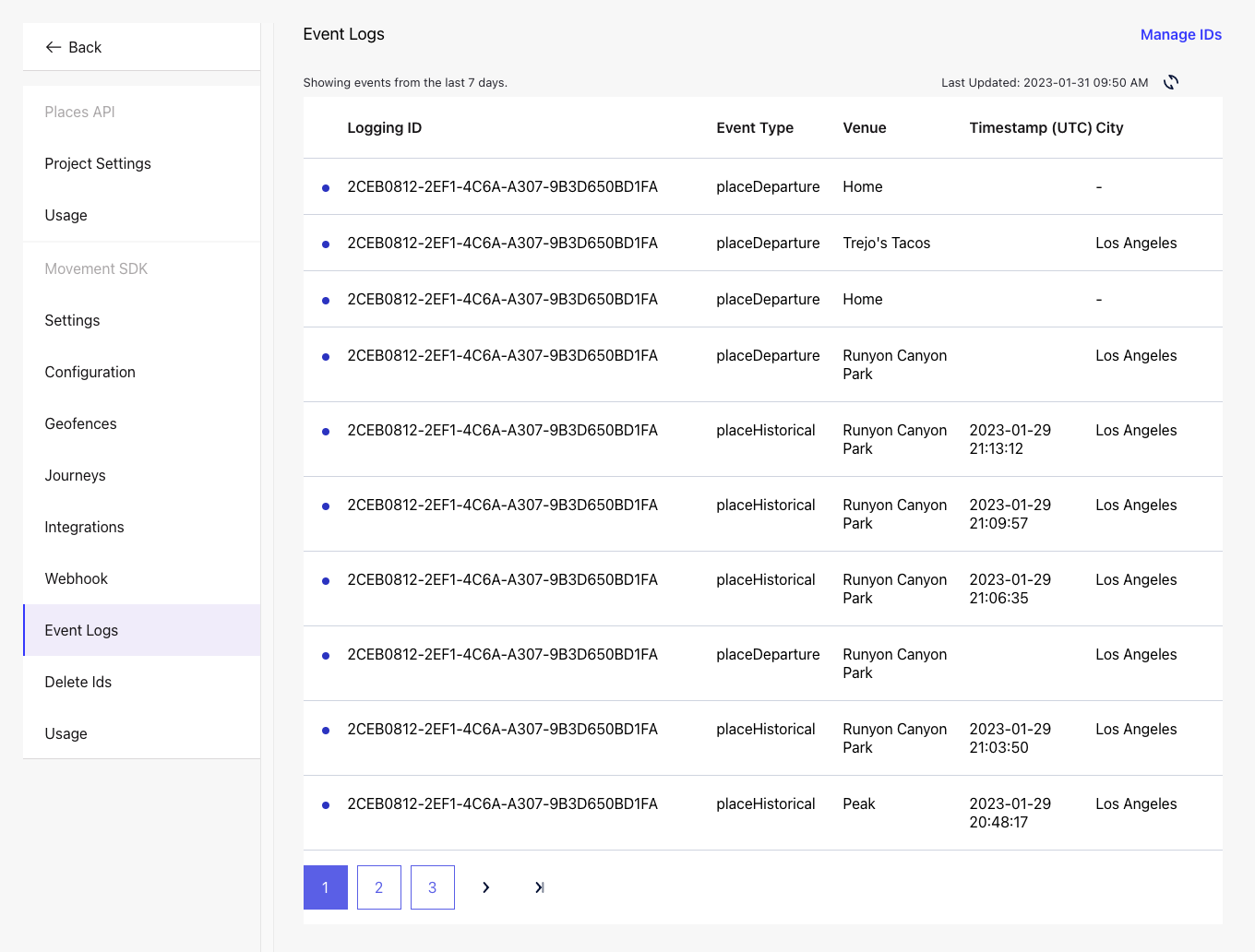The width and height of the screenshot is (1255, 952).
Task: Go to page 2 of event logs
Action: point(378,887)
